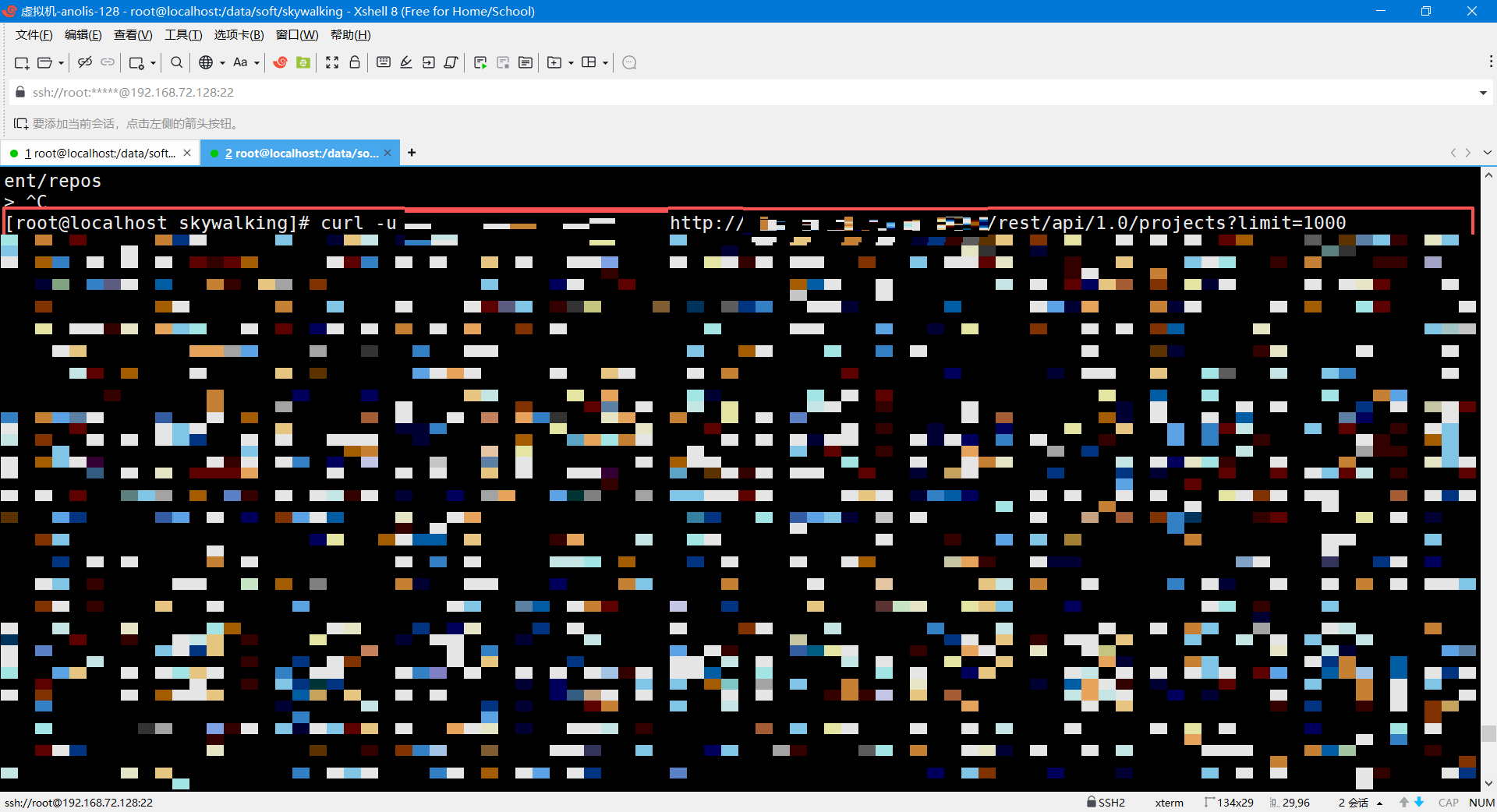Click the highlight pen icon
Viewport: 1497px width, 812px height.
click(406, 62)
